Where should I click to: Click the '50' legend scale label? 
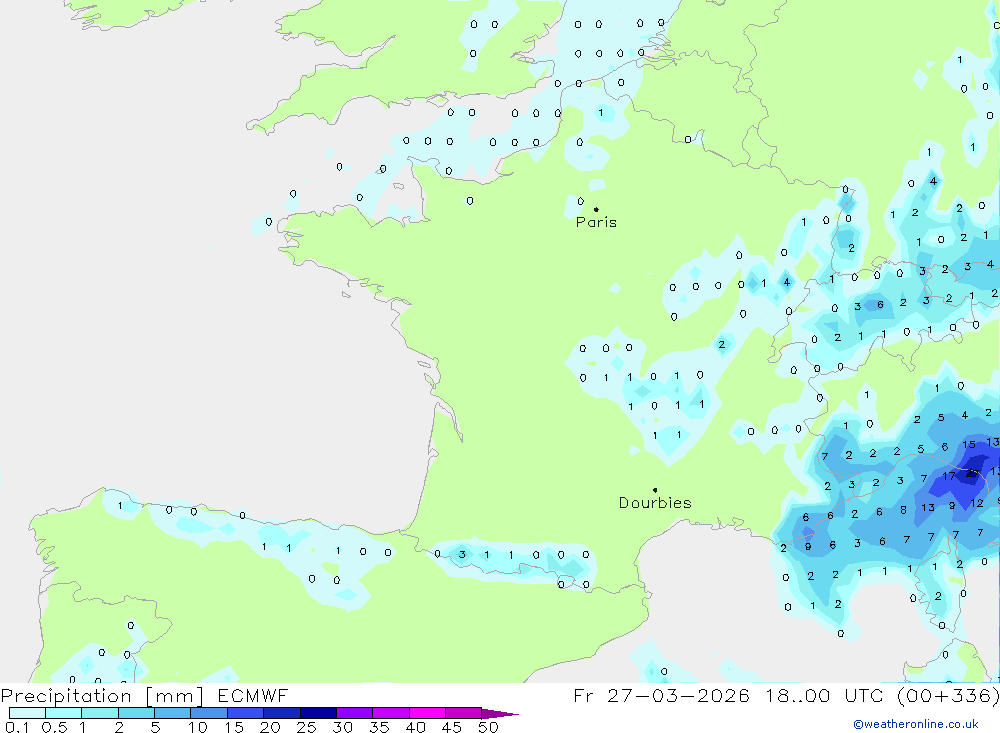(489, 727)
